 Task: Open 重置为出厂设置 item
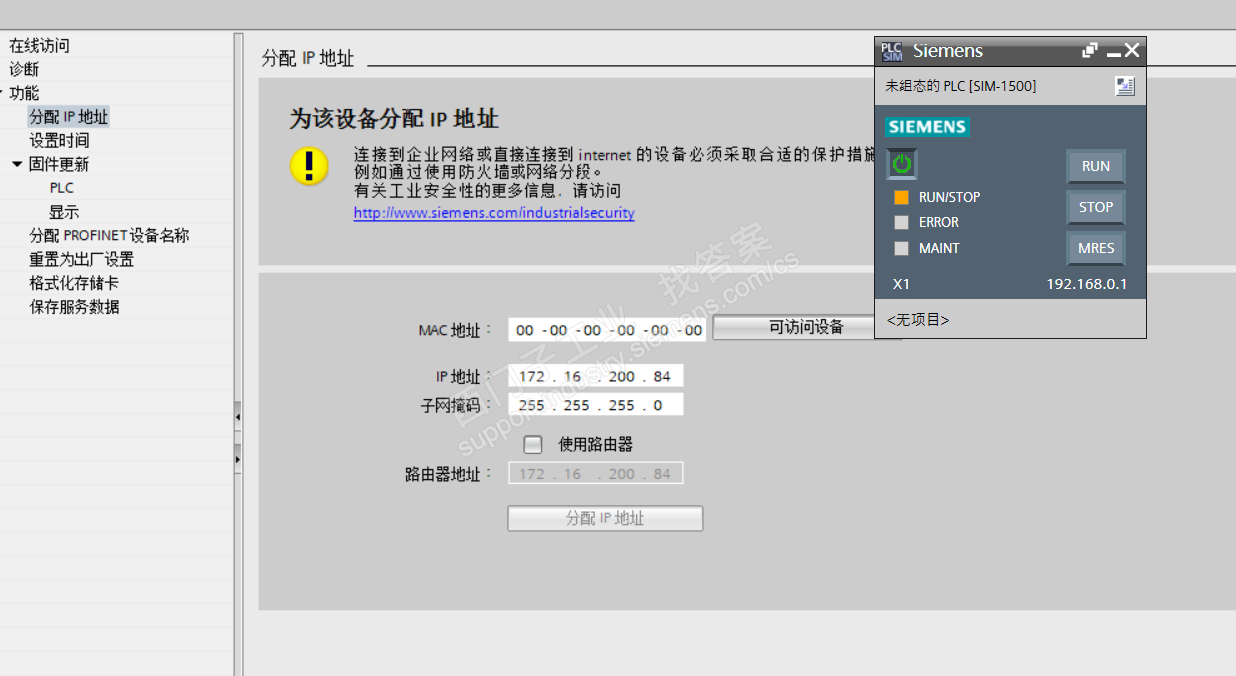click(x=81, y=259)
